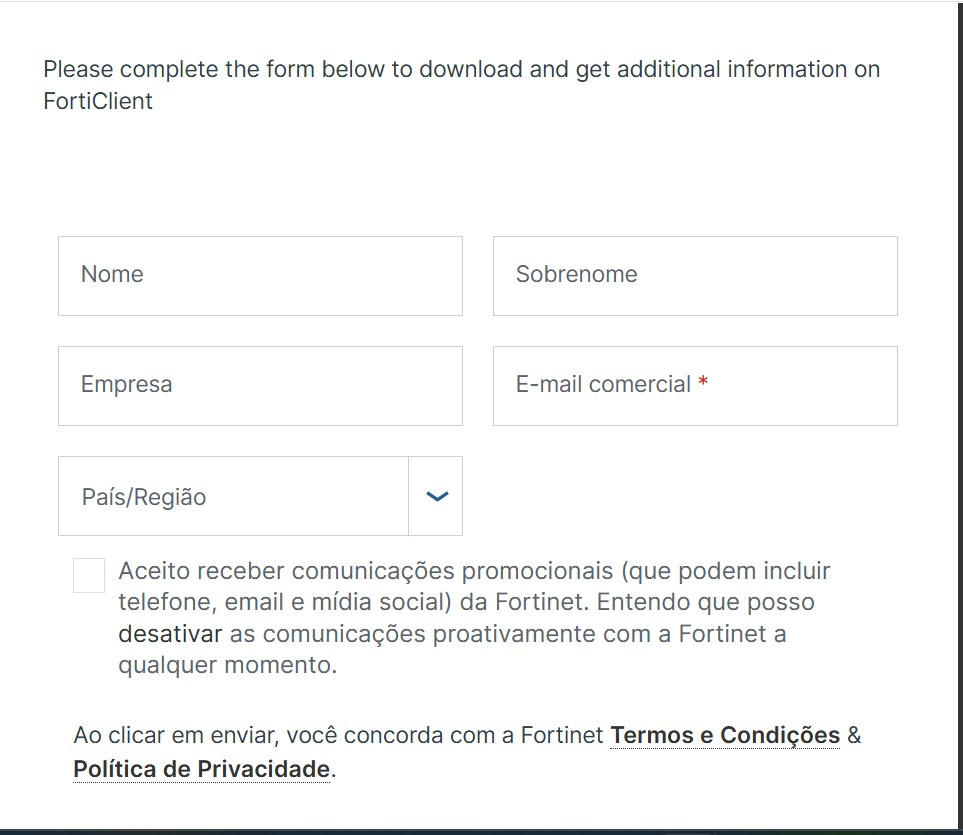Click into the E-mail comercial field
This screenshot has width=963, height=835.
pyautogui.click(x=695, y=386)
